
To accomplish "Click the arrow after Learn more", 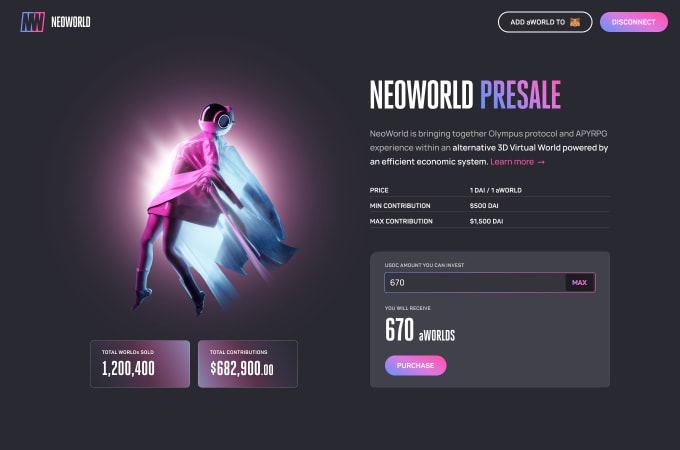I will pyautogui.click(x=541, y=162).
